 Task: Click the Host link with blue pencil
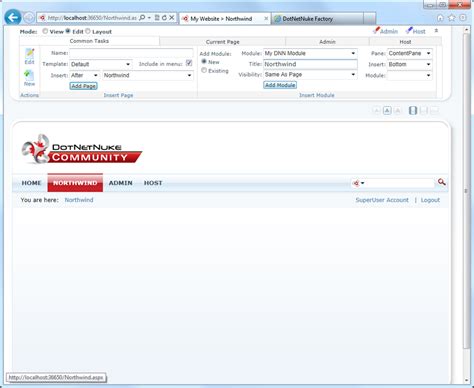(x=416, y=31)
